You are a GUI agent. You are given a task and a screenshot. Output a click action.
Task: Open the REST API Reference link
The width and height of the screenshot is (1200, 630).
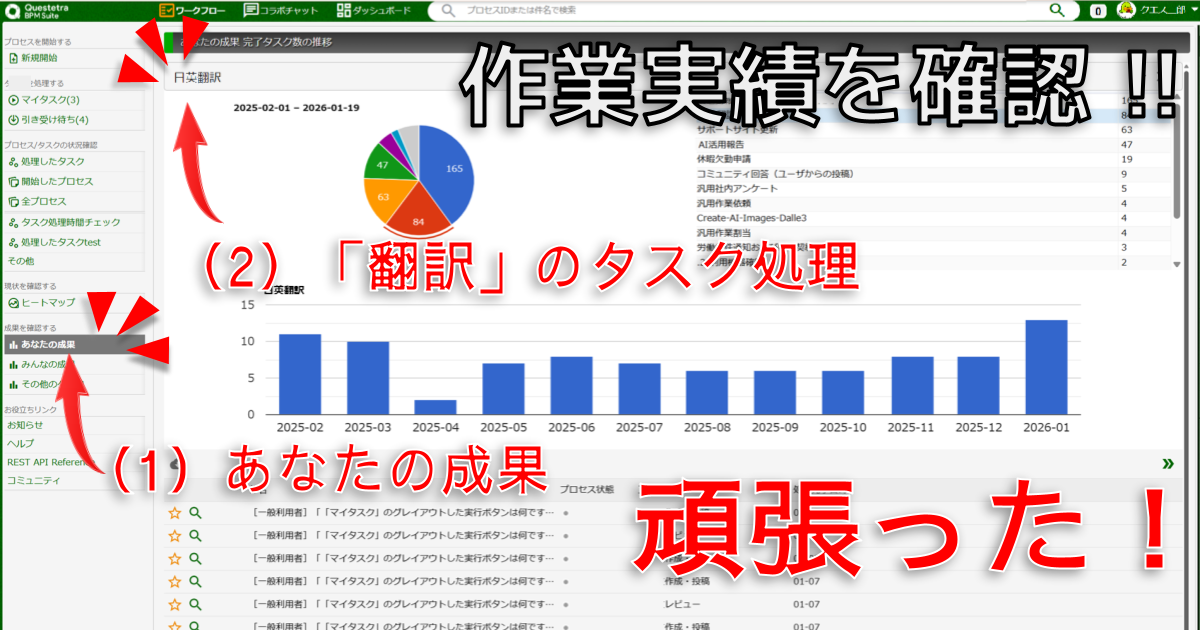(x=72, y=462)
